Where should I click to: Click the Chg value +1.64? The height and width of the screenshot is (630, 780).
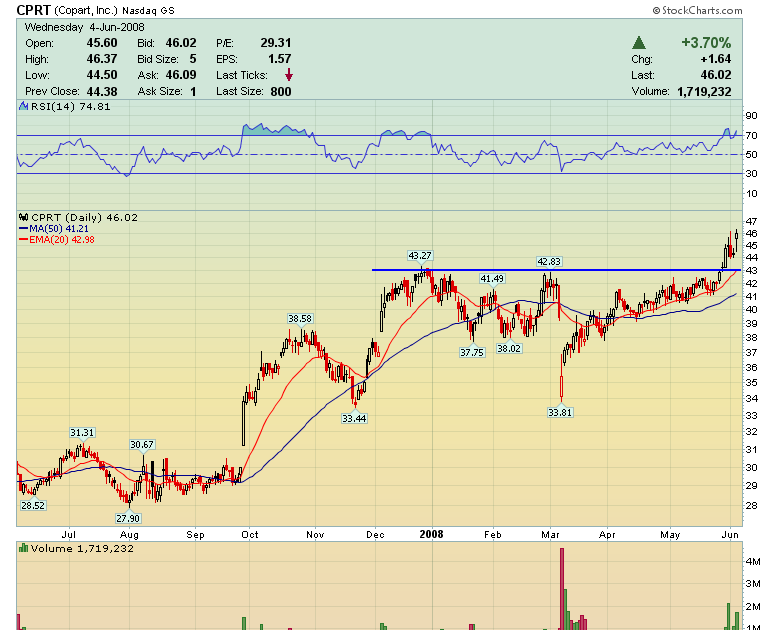pos(716,59)
